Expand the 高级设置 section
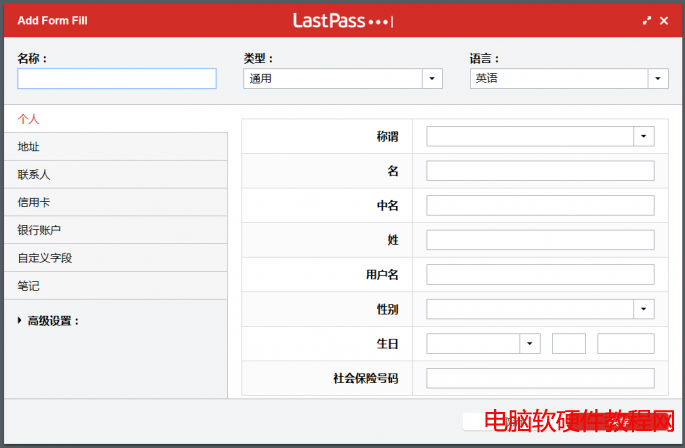This screenshot has width=685, height=448. pyautogui.click(x=48, y=321)
